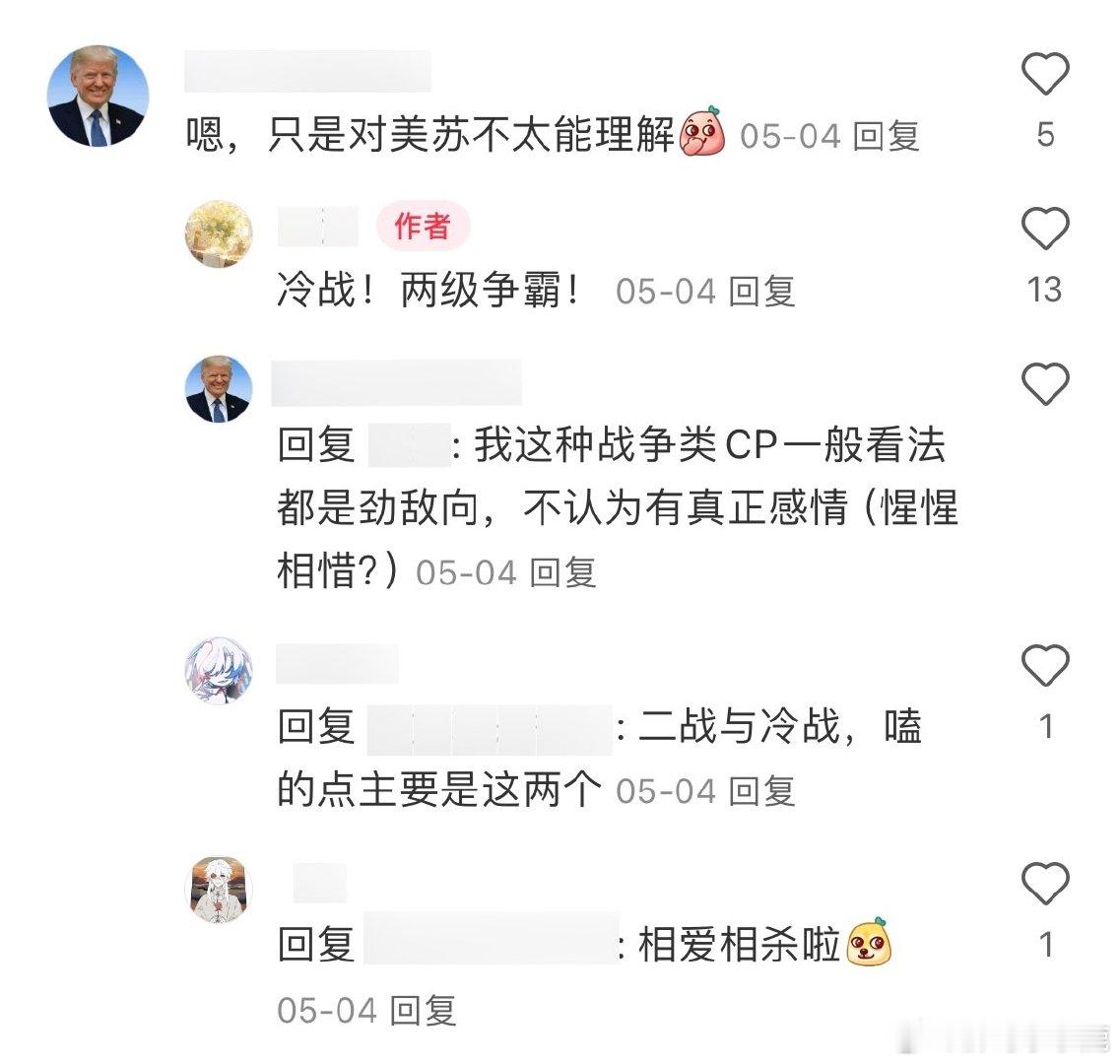Screen dimensions: 1120x1064
Task: Open the suit avatar on 战争类CP reply
Action: pos(219,389)
